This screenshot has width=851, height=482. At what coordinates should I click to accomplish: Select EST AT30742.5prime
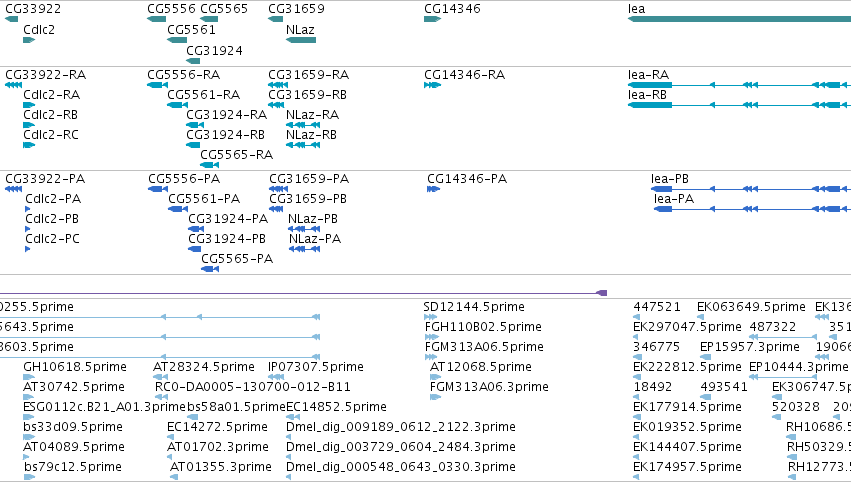point(74,388)
